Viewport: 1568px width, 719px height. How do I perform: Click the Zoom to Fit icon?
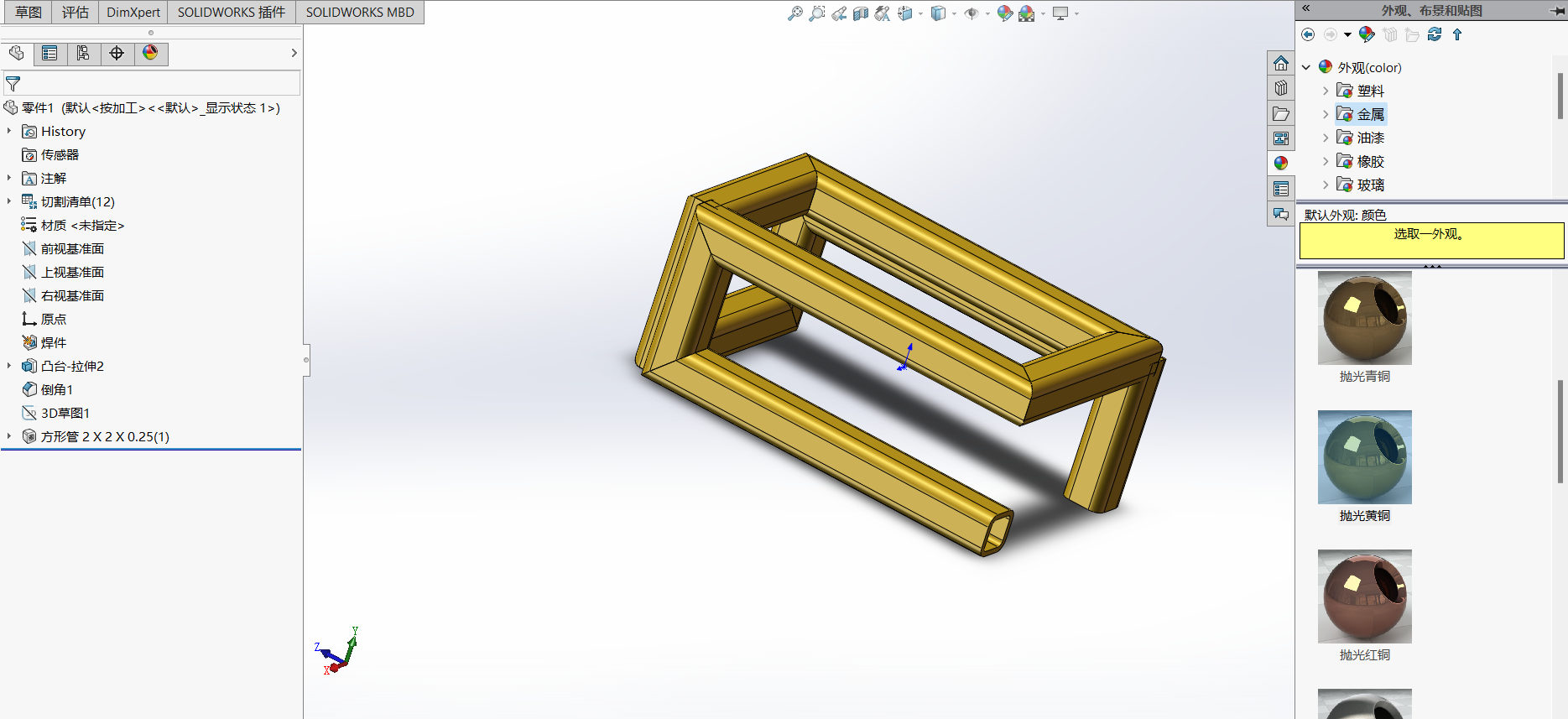(x=794, y=13)
